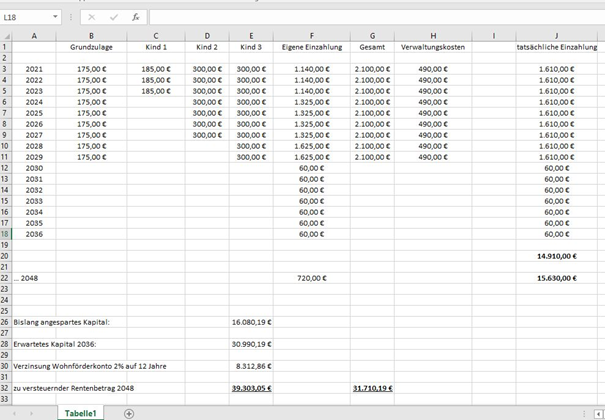Click inside the formula bar input
Viewport: 605px width, 420px height.
370,17
